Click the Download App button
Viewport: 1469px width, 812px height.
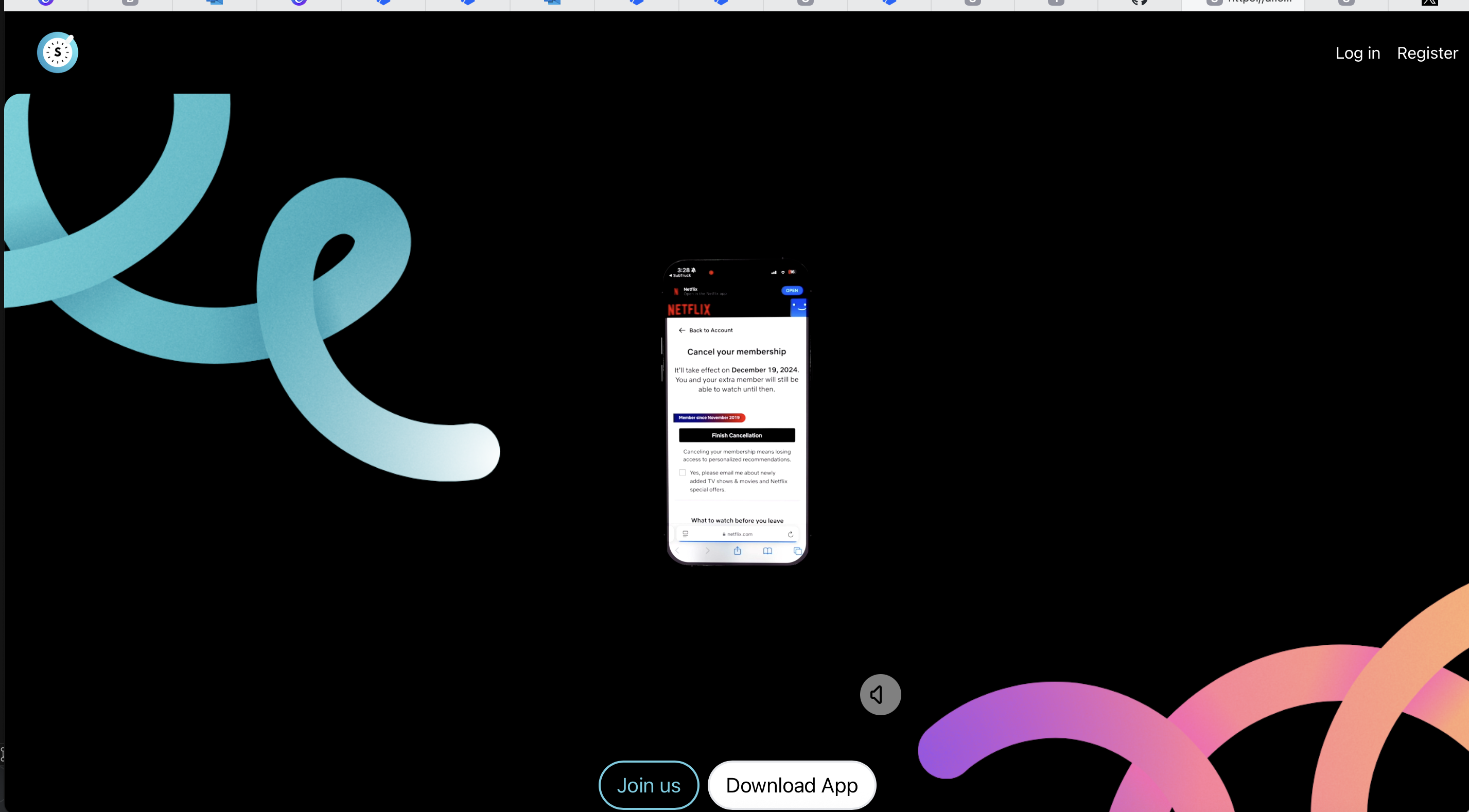pos(792,785)
